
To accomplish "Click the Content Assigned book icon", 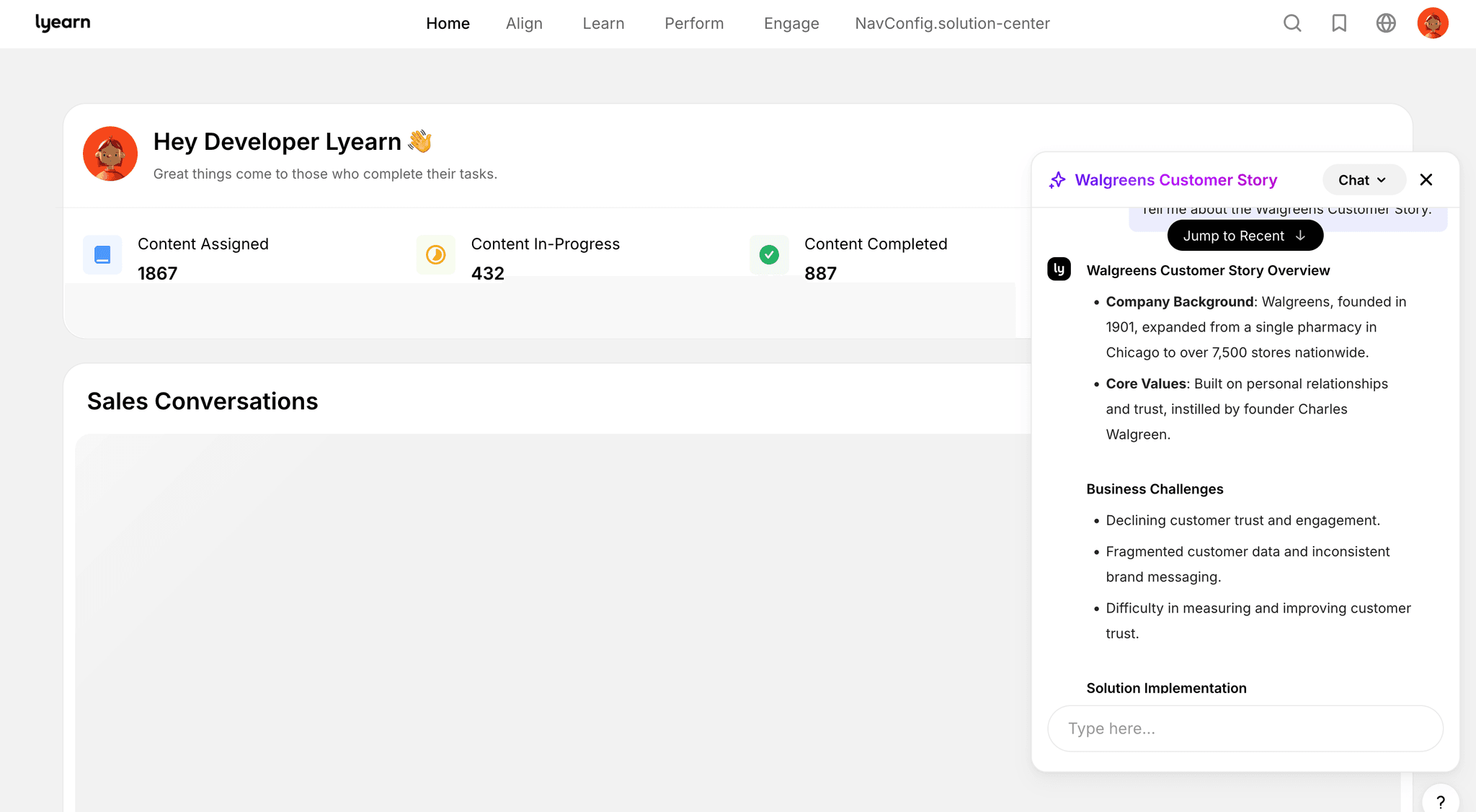I will (102, 254).
